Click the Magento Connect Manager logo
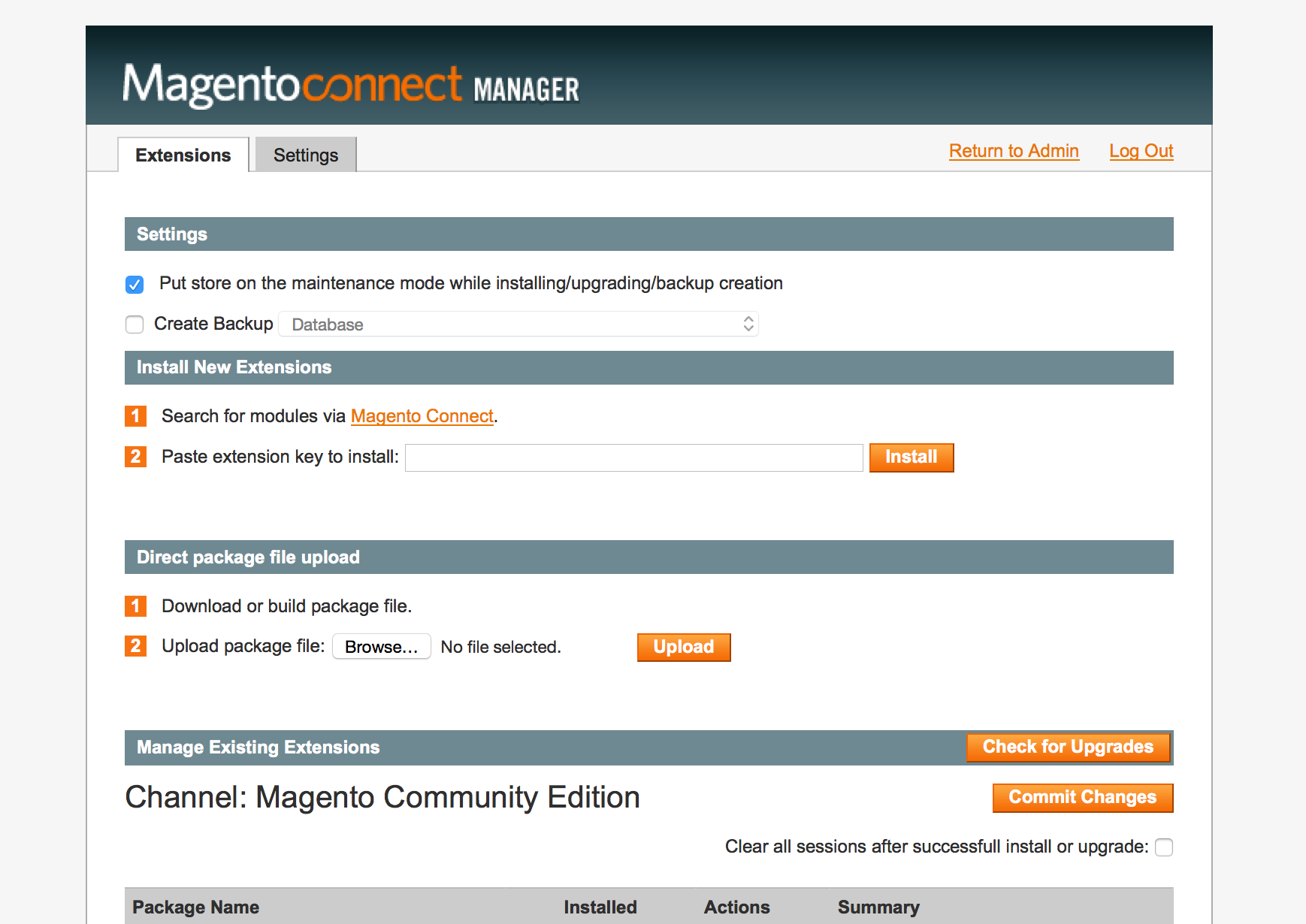1306x924 pixels. click(x=351, y=84)
